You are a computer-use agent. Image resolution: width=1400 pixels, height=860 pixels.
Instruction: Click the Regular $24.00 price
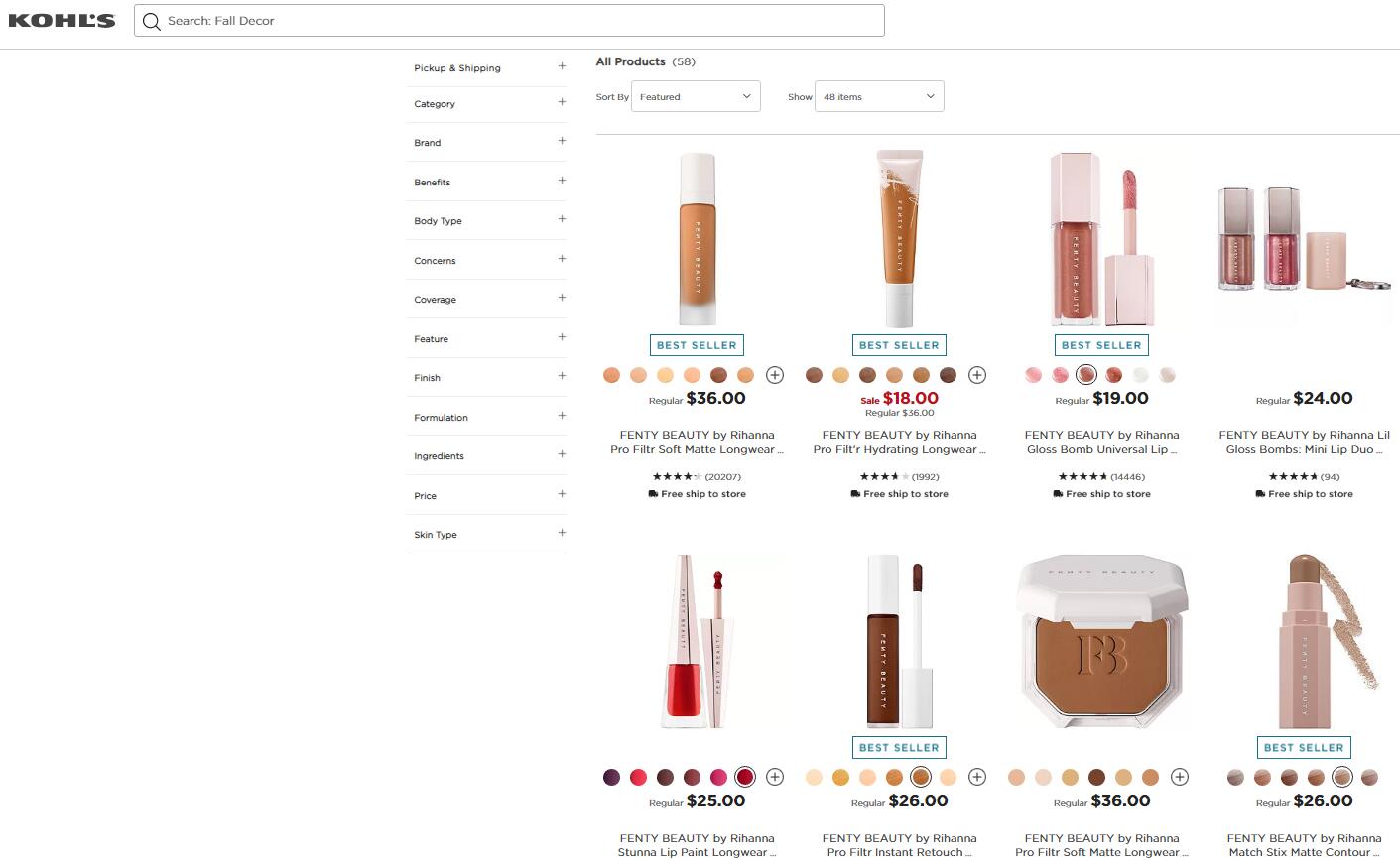(x=1304, y=399)
